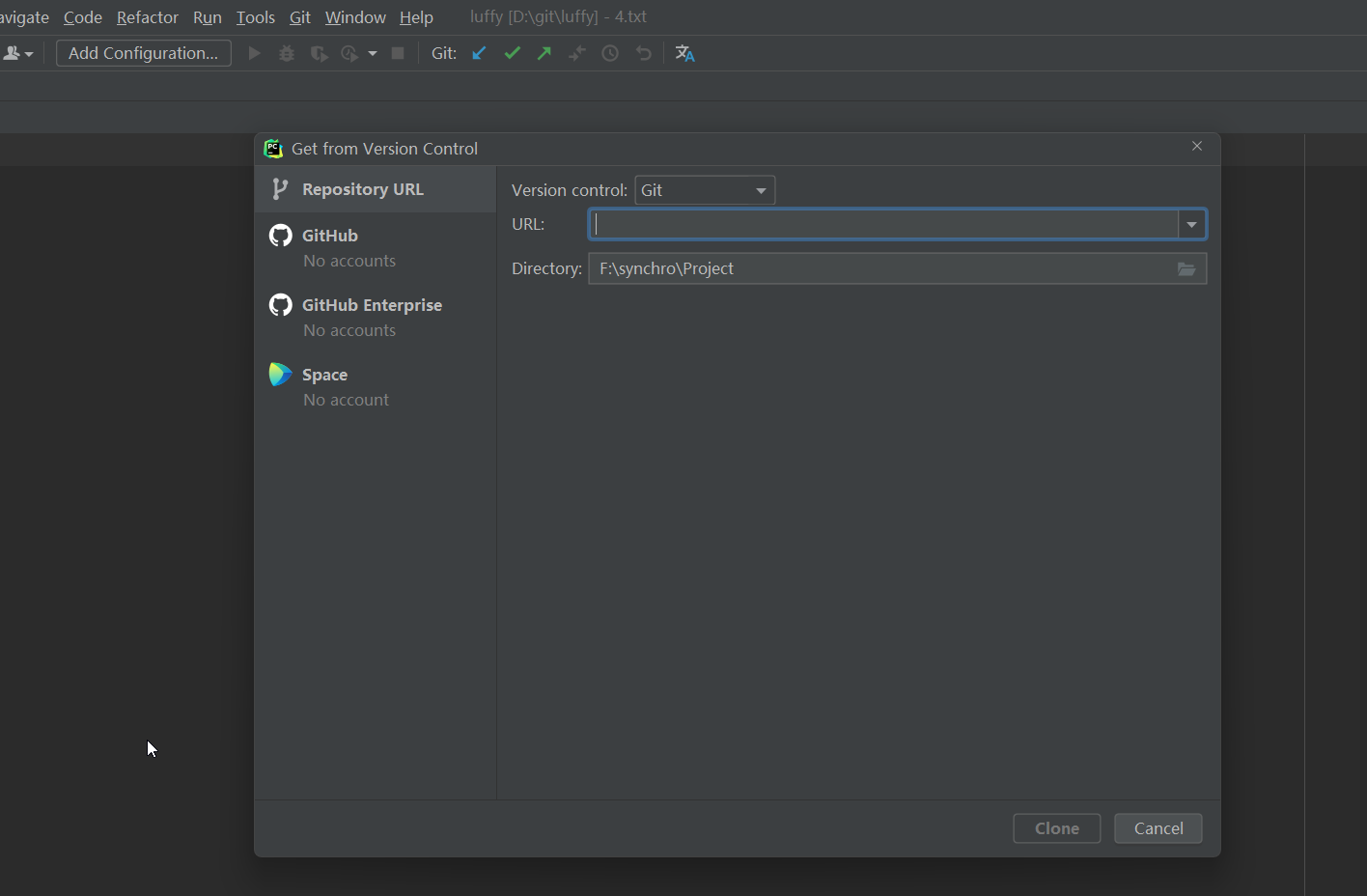The height and width of the screenshot is (896, 1367).
Task: Open the profiler options dropdown arrow
Action: (373, 53)
